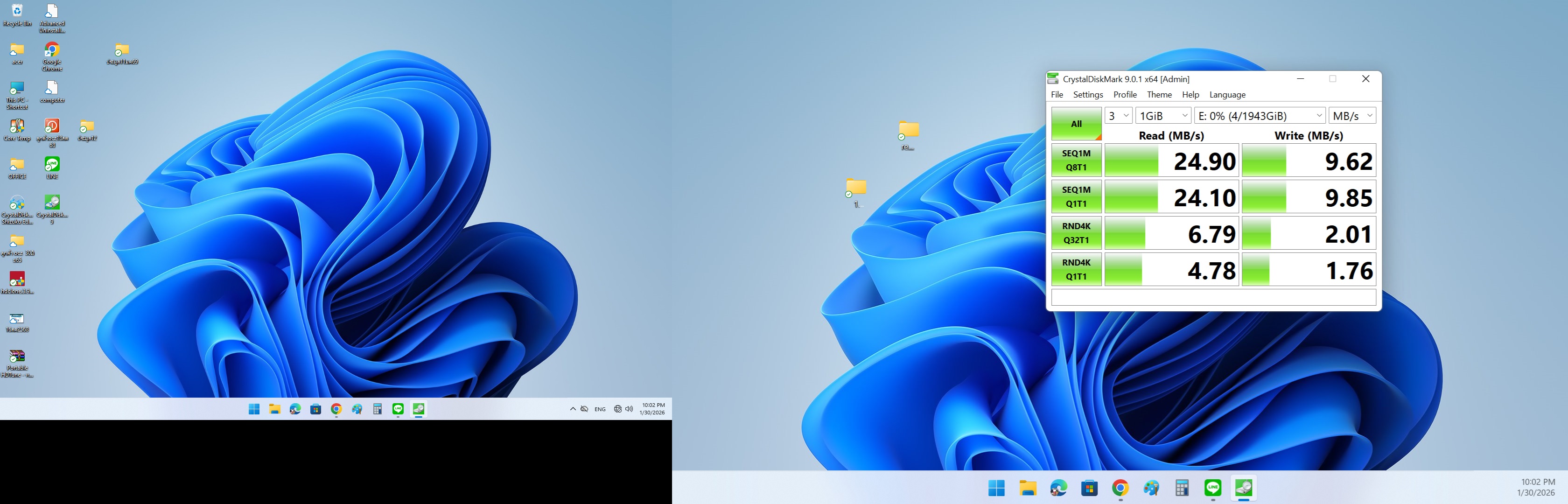Open Calculator from the magnified taskbar
The height and width of the screenshot is (504, 1568).
(x=1182, y=488)
